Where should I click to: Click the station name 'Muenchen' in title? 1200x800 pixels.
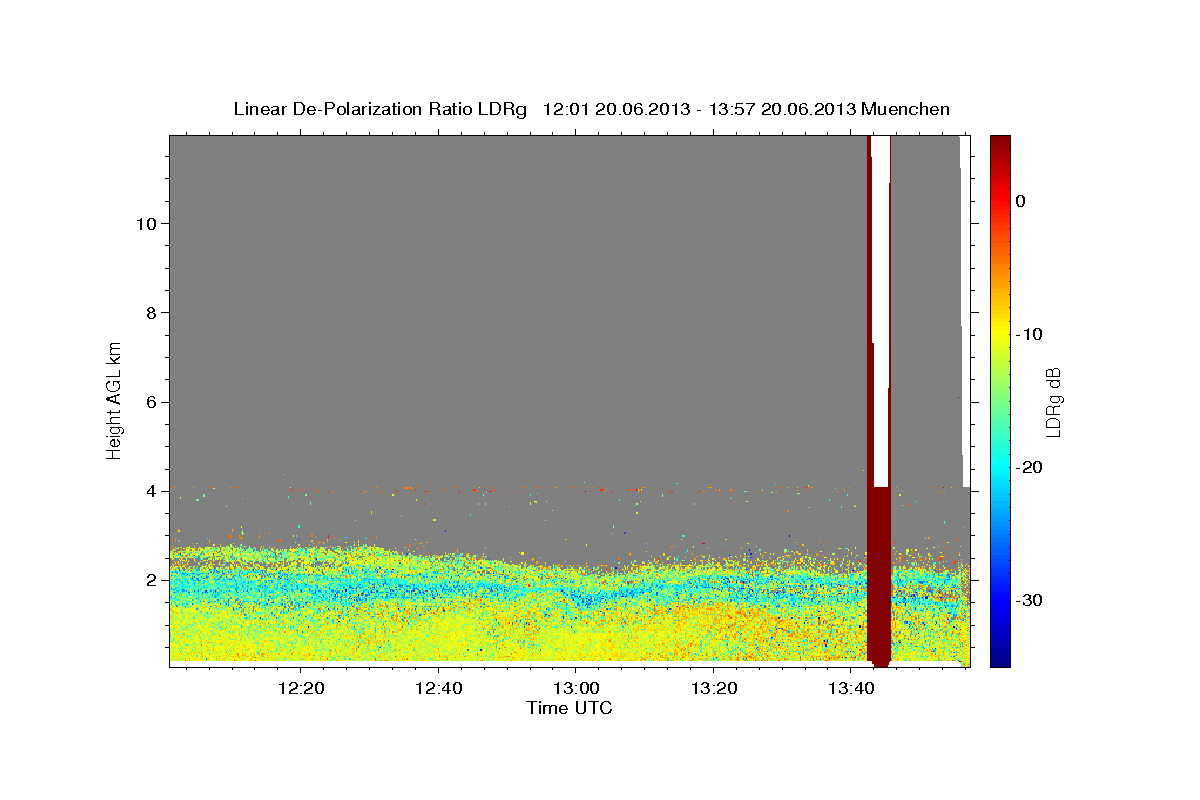tap(904, 109)
